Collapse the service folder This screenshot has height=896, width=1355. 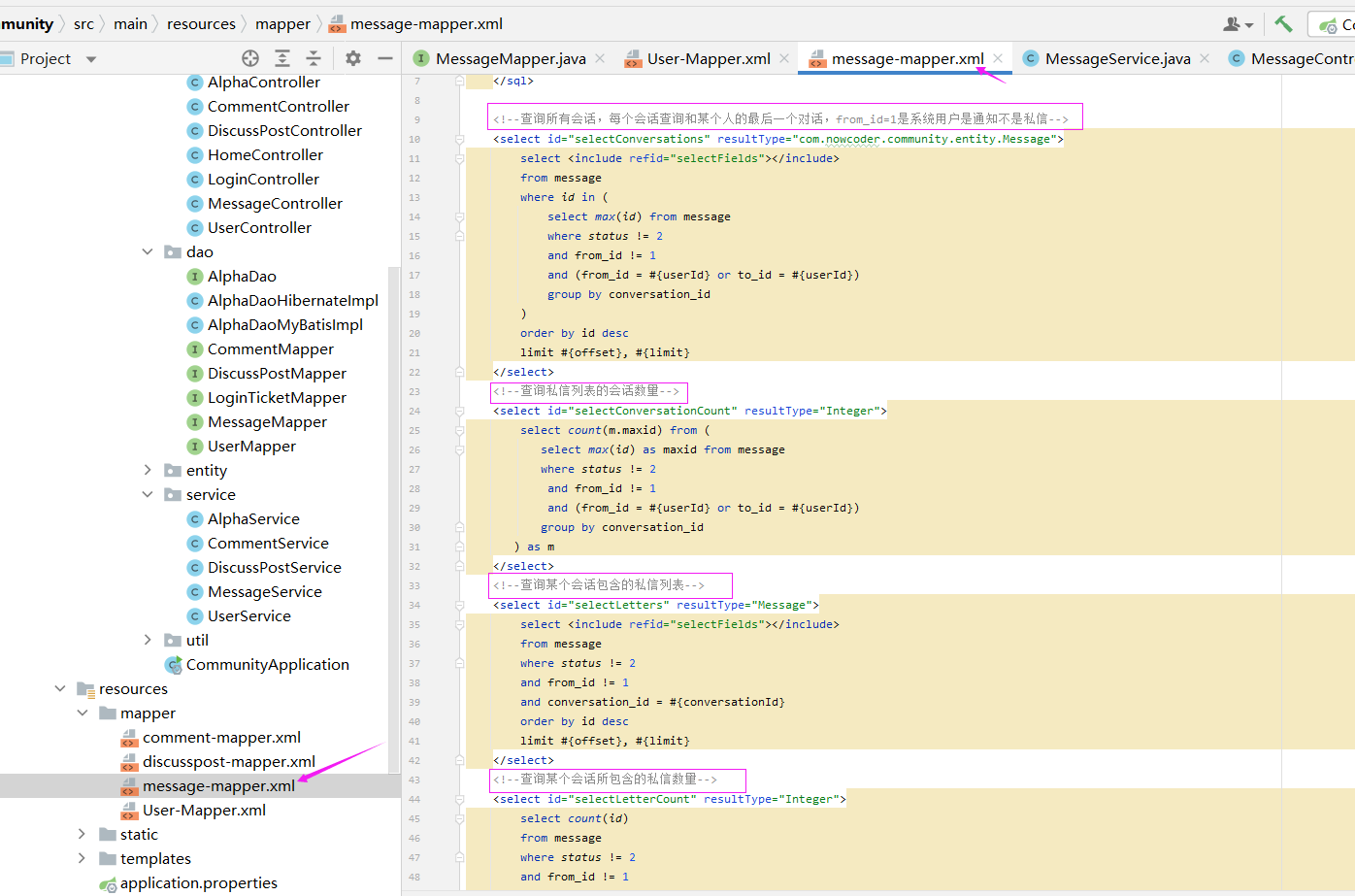point(148,494)
